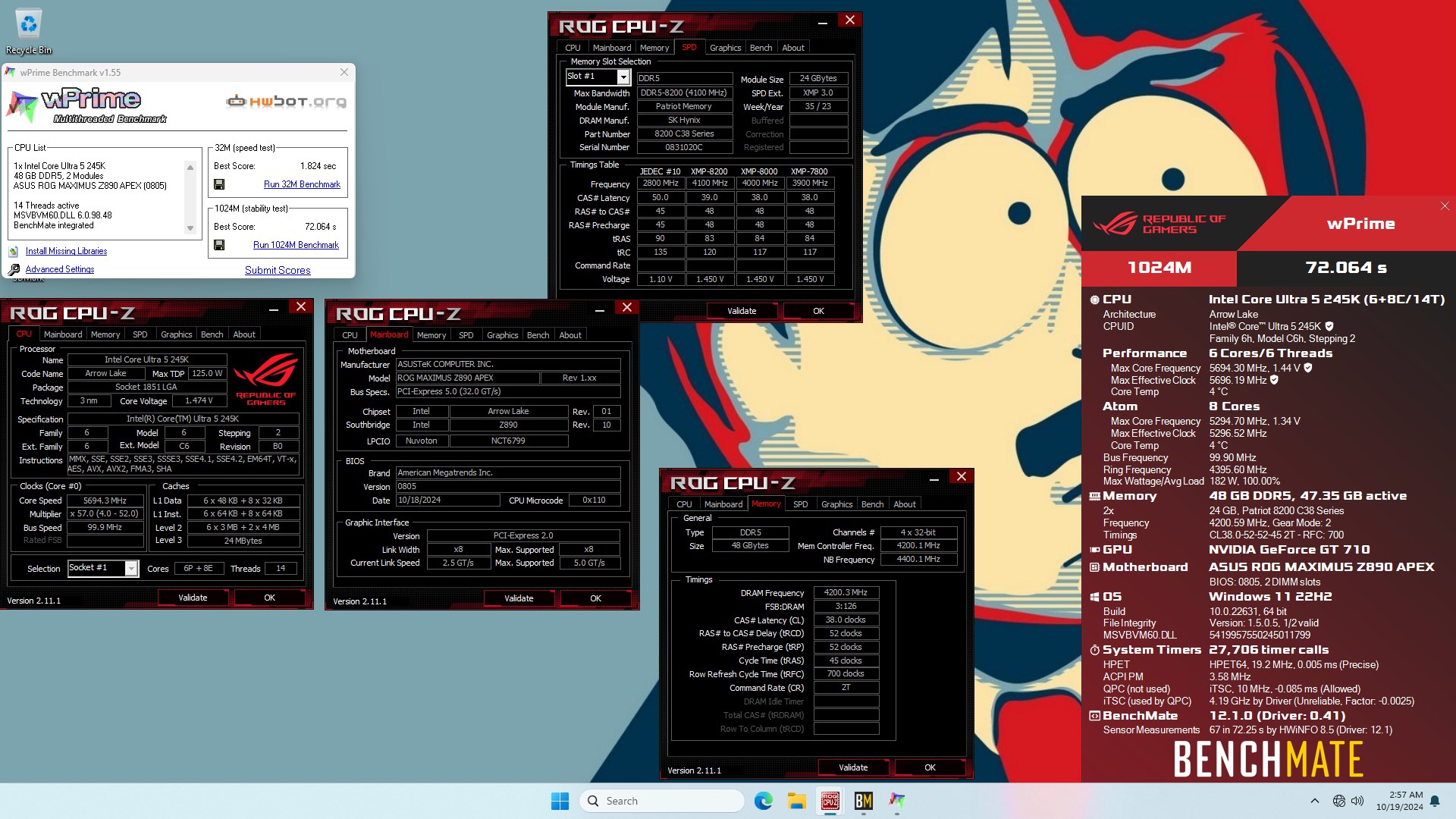Screen dimensions: 1456x819
Task: Click the ROG CPU-Z taskbar icon
Action: pos(830,801)
